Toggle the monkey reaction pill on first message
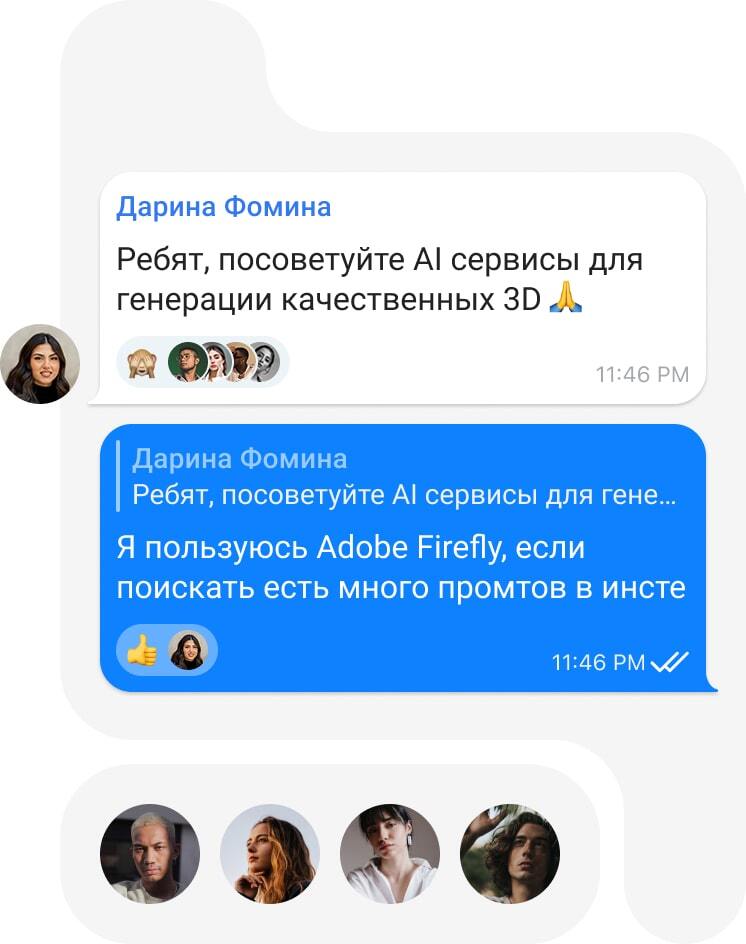Screen dimensions: 746x944 pos(203,362)
